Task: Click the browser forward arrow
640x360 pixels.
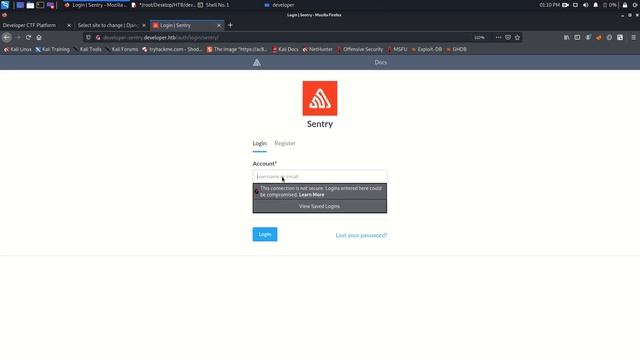Action: 18,38
